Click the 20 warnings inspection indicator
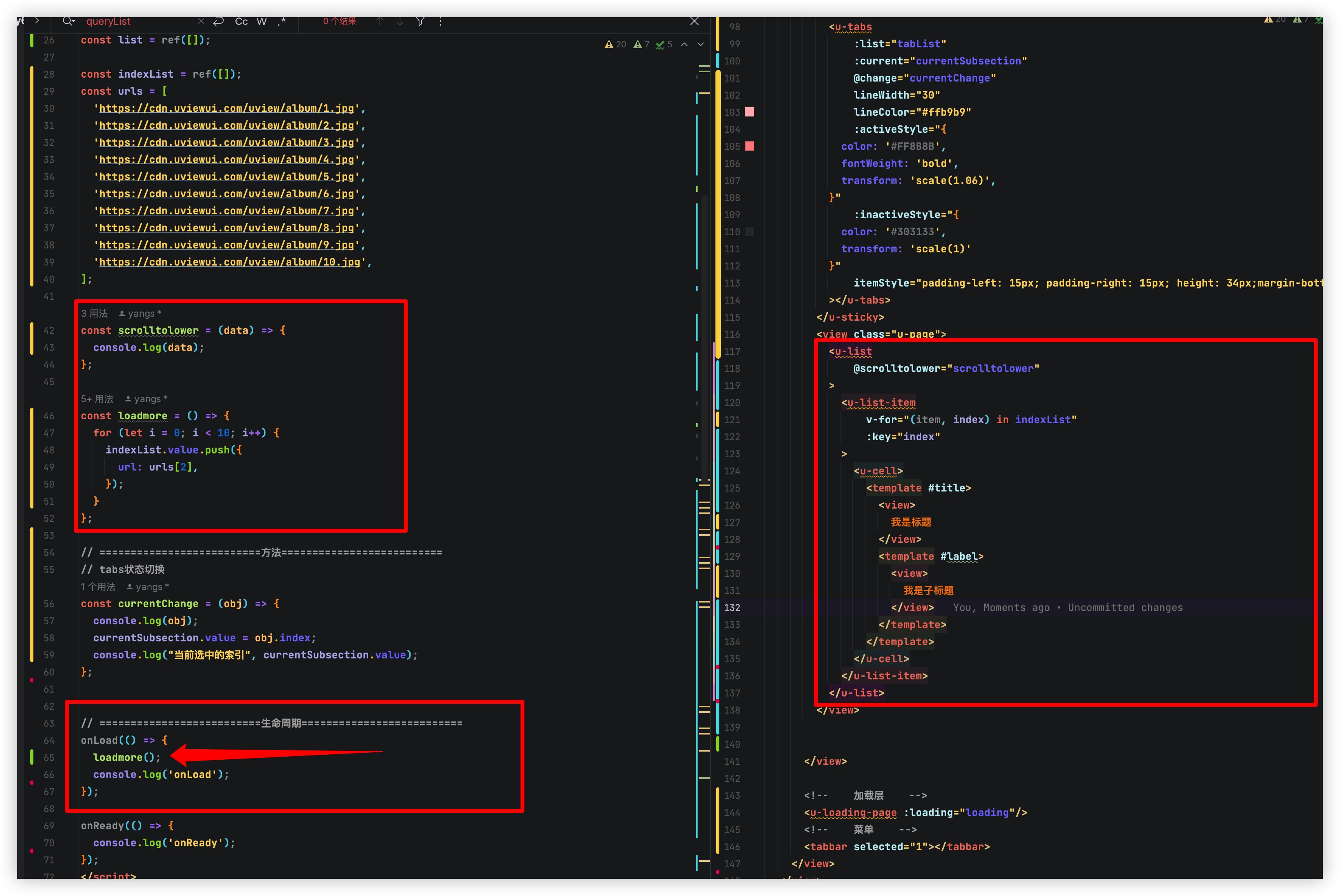Viewport: 1340px width, 896px height. click(616, 45)
